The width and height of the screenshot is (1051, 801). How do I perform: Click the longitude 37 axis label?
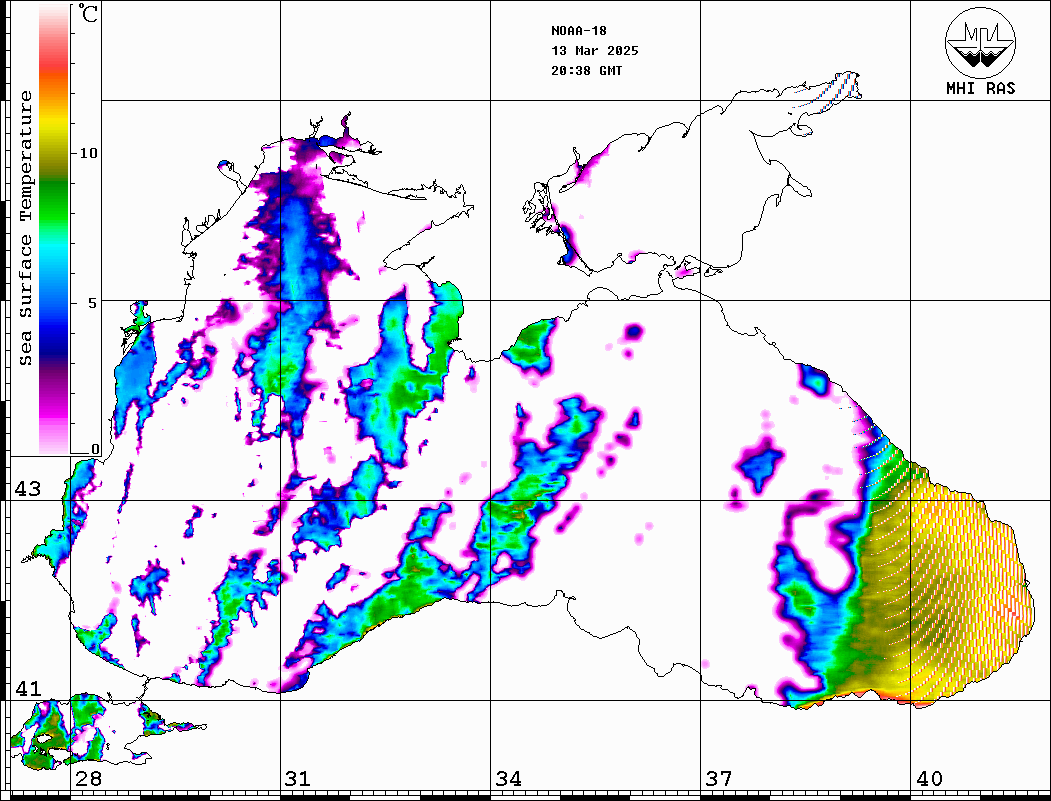pos(718,779)
